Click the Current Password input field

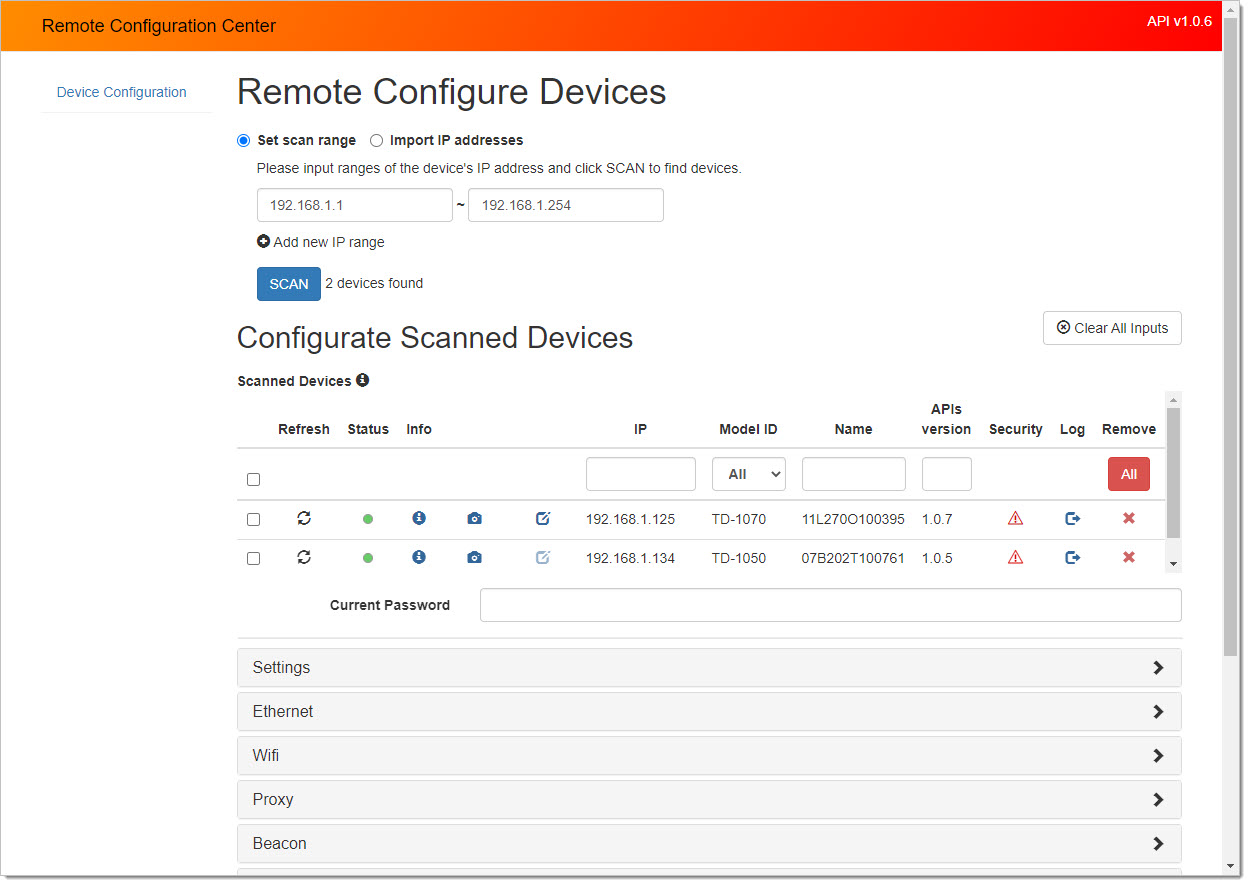click(x=830, y=605)
